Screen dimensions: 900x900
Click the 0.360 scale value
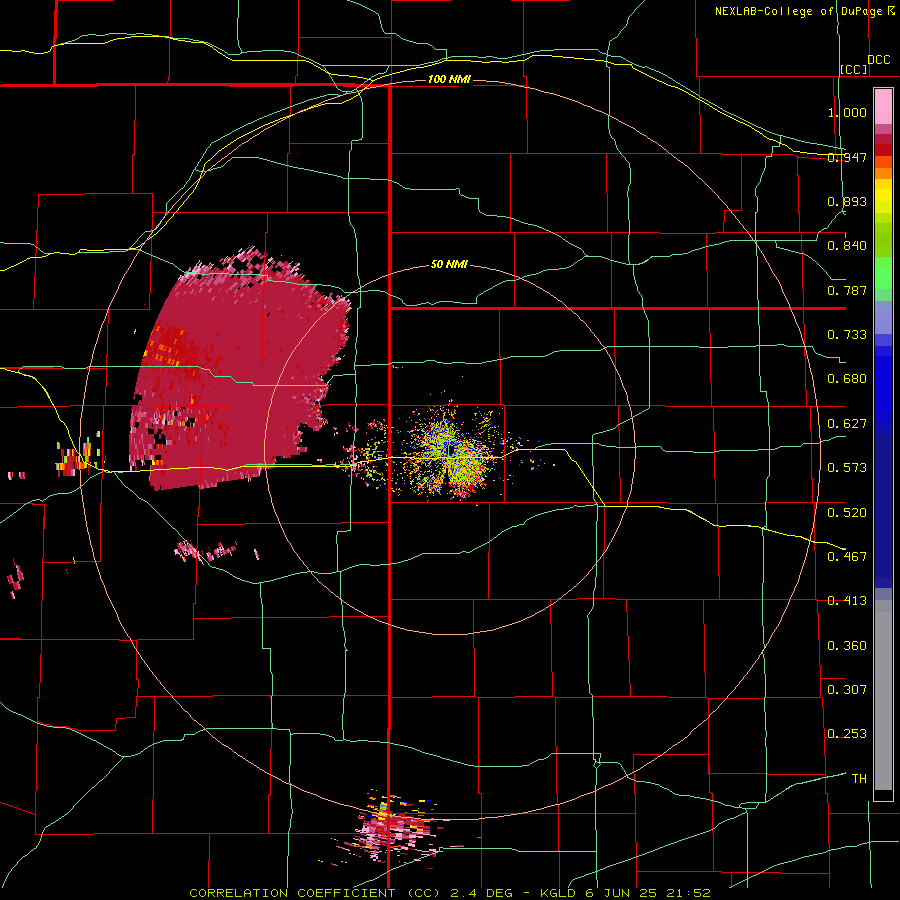(x=847, y=646)
